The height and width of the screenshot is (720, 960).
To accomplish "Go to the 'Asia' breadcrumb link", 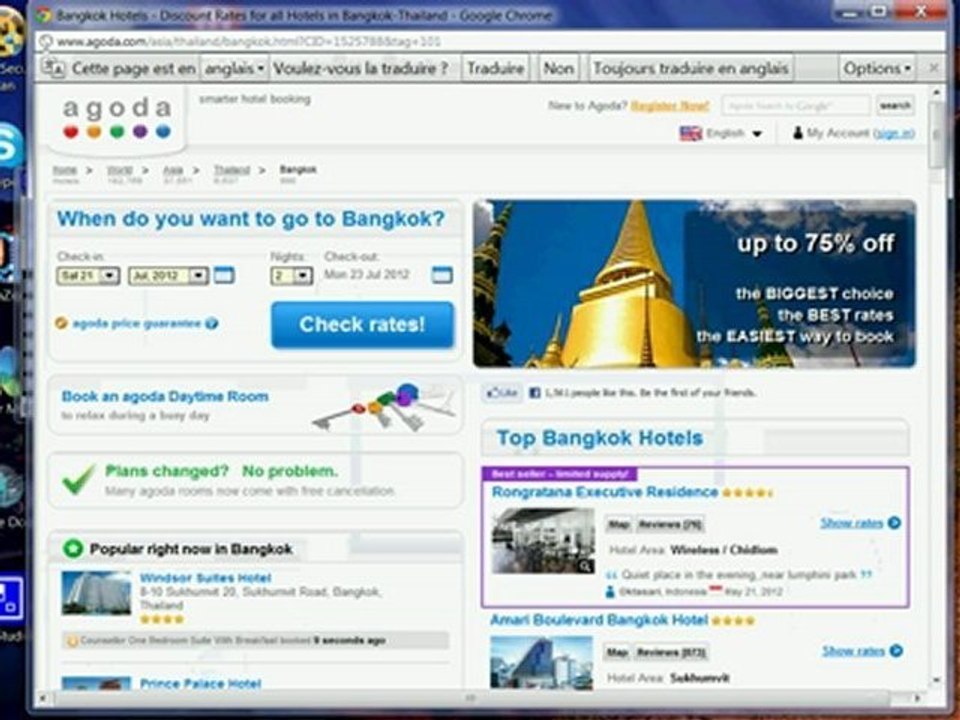I will [173, 170].
